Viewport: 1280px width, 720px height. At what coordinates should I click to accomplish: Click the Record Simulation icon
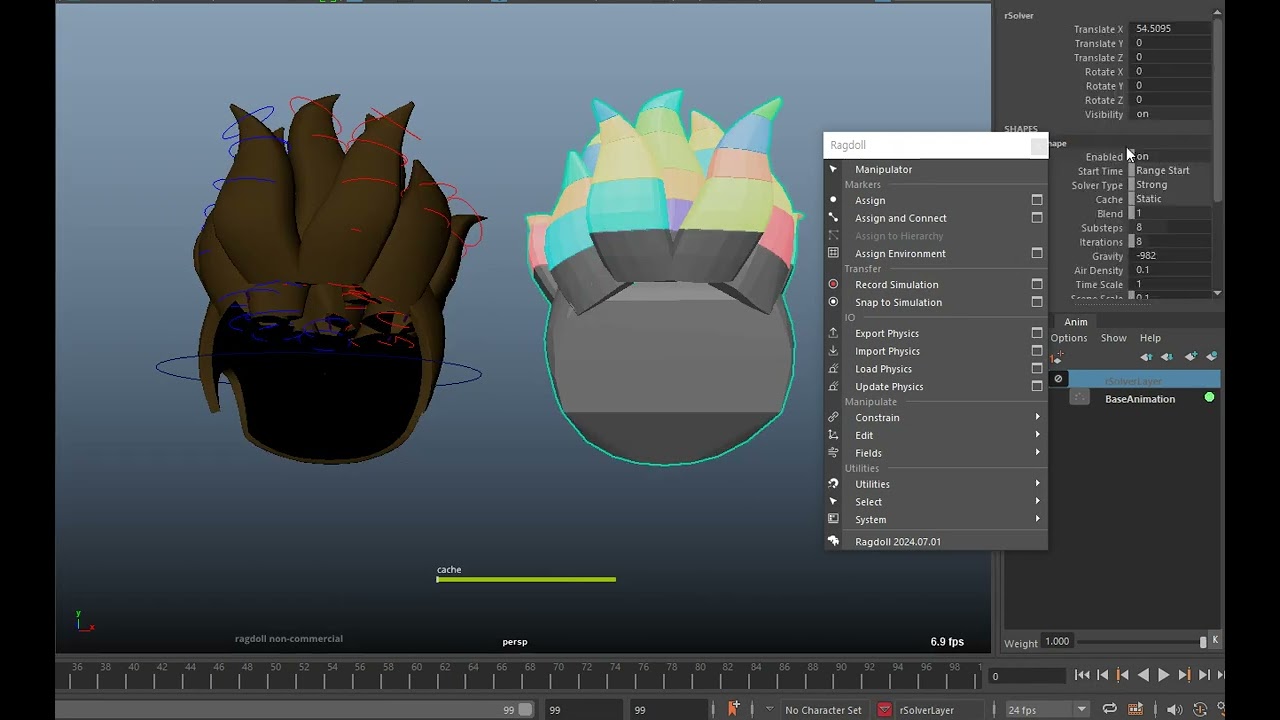click(x=833, y=285)
